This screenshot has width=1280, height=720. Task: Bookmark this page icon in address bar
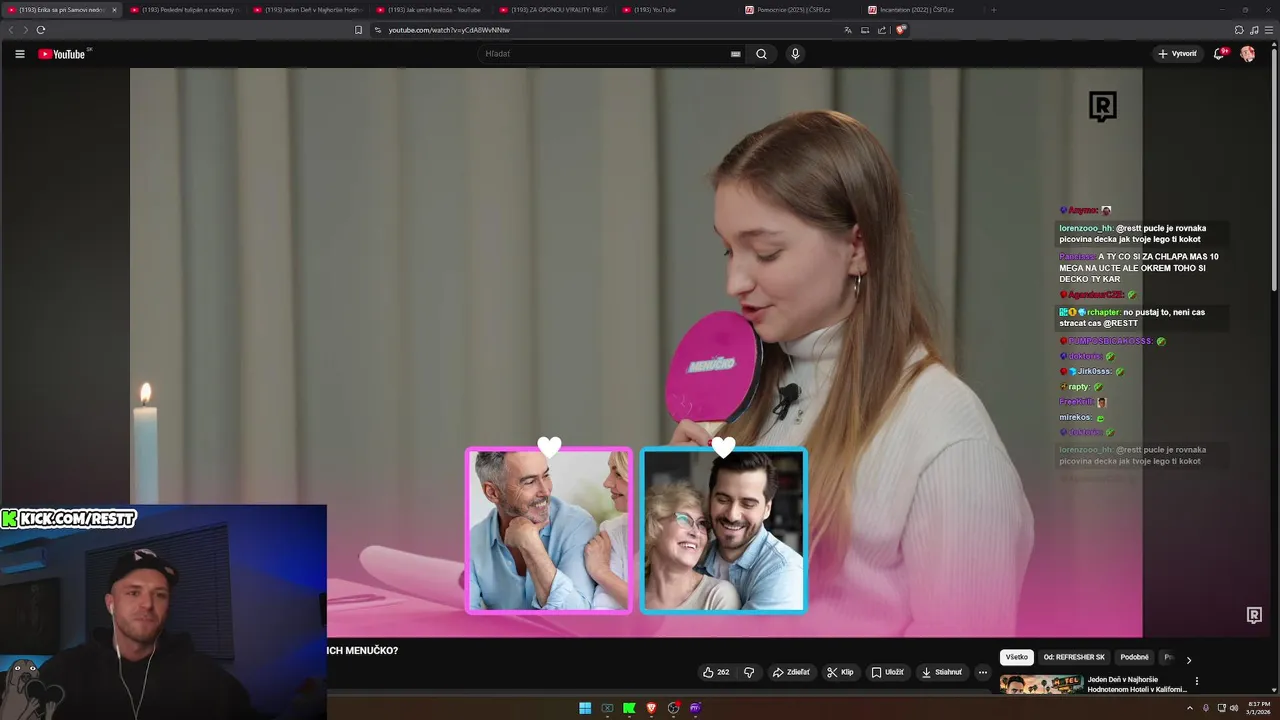coord(359,30)
